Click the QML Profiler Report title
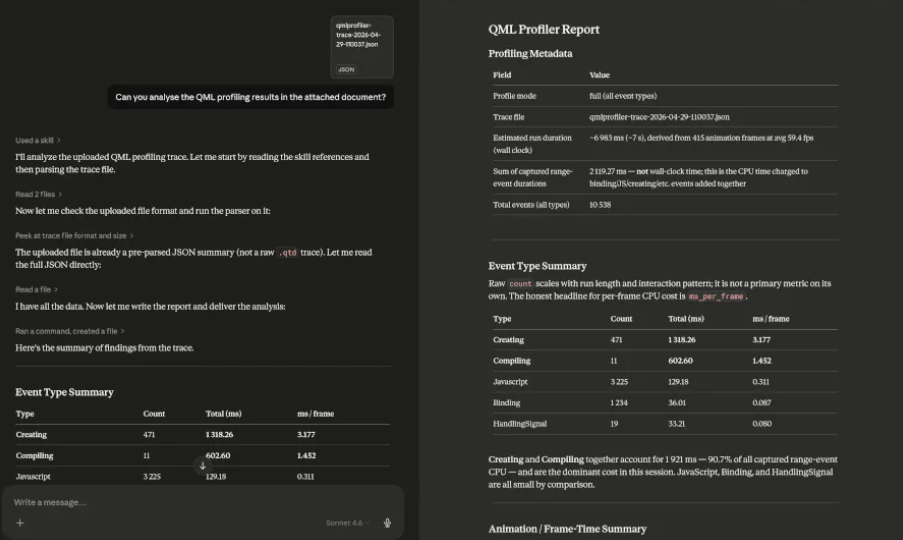Viewport: 903px width, 540px height. coord(544,29)
